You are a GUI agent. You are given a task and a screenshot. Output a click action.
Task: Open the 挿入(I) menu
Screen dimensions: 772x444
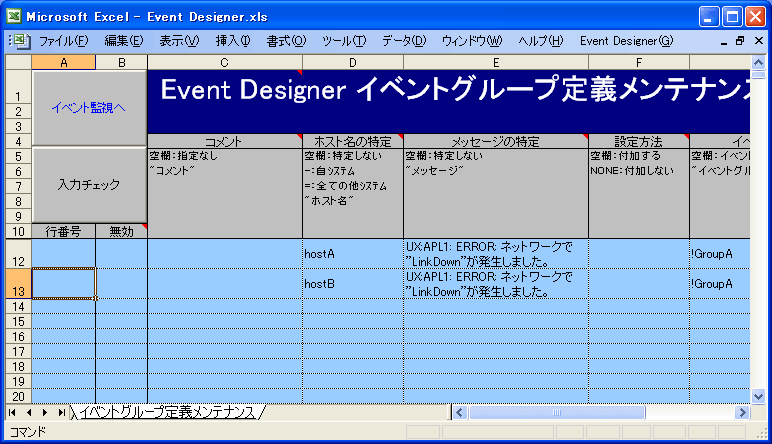pyautogui.click(x=233, y=41)
